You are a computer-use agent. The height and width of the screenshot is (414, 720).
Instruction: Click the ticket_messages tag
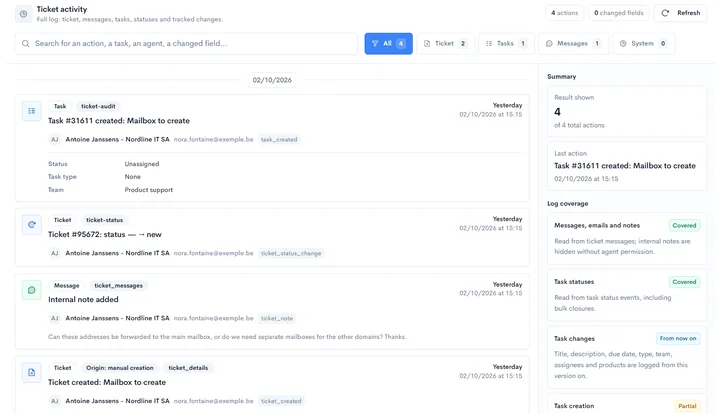click(x=118, y=285)
